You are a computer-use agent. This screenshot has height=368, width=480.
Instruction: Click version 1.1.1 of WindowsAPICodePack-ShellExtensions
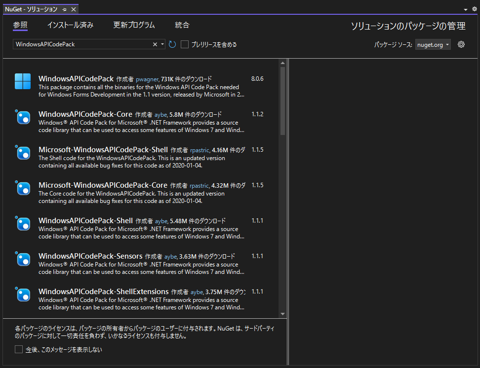tap(257, 291)
